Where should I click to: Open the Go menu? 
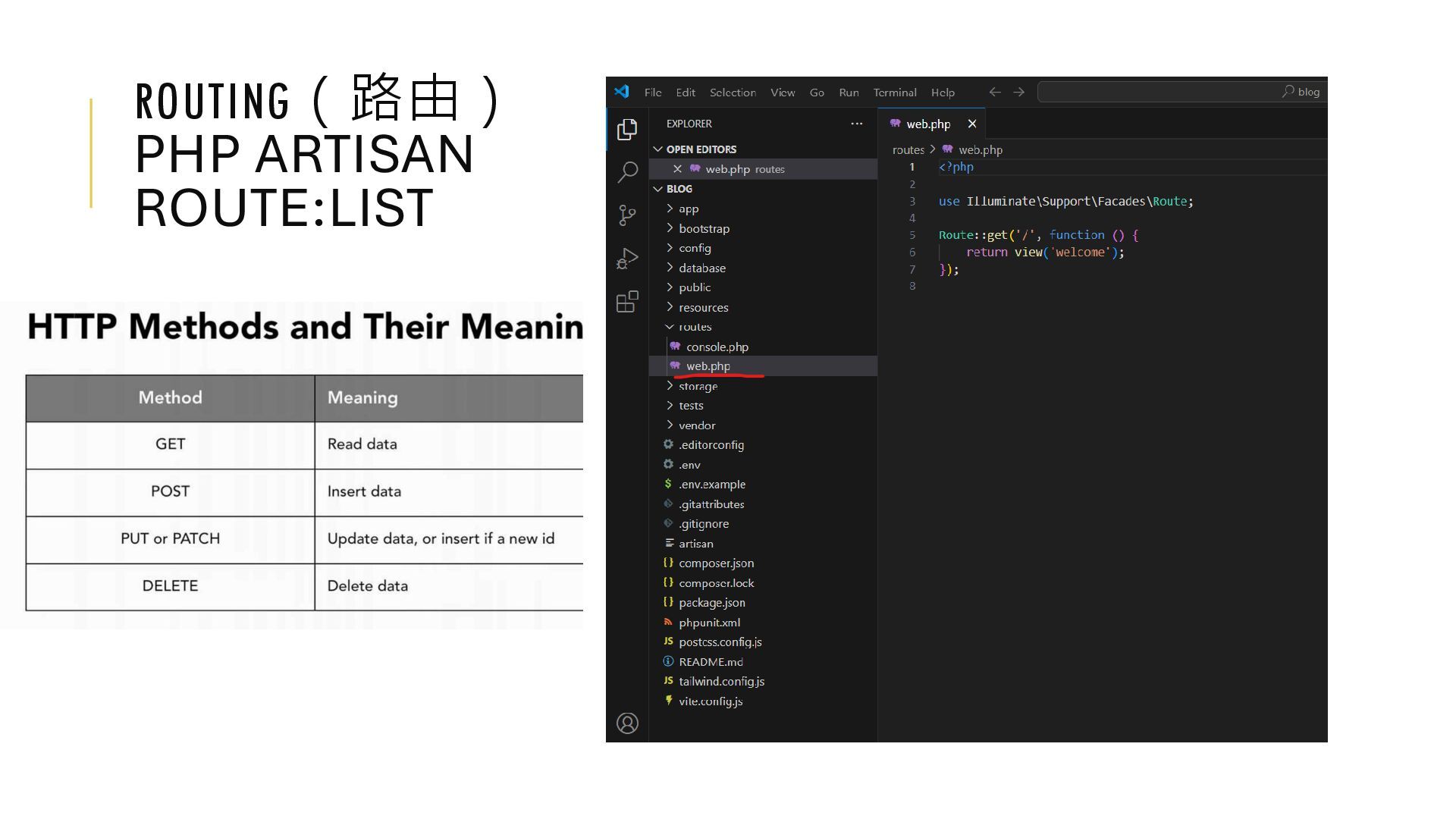(817, 93)
